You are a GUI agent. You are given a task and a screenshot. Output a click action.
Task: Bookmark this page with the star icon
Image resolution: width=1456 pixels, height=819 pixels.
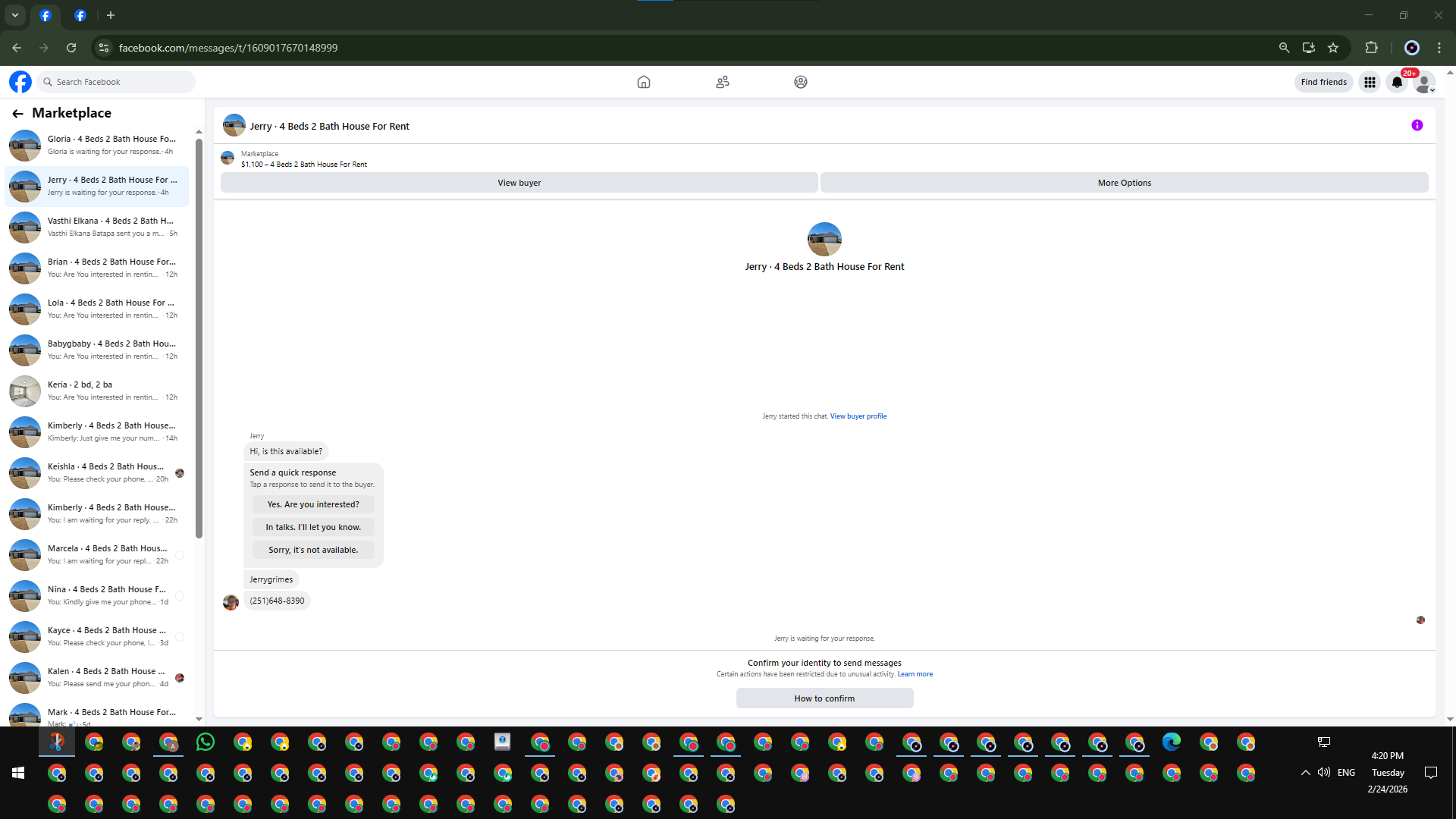tap(1333, 48)
